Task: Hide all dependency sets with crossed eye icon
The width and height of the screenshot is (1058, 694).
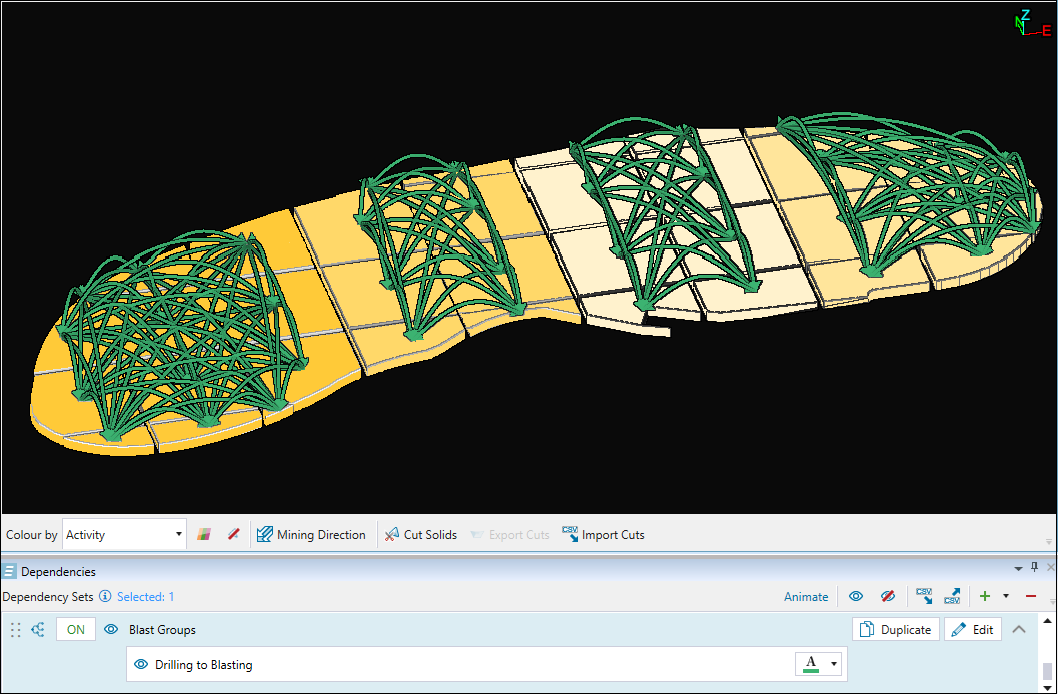Action: pos(888,596)
